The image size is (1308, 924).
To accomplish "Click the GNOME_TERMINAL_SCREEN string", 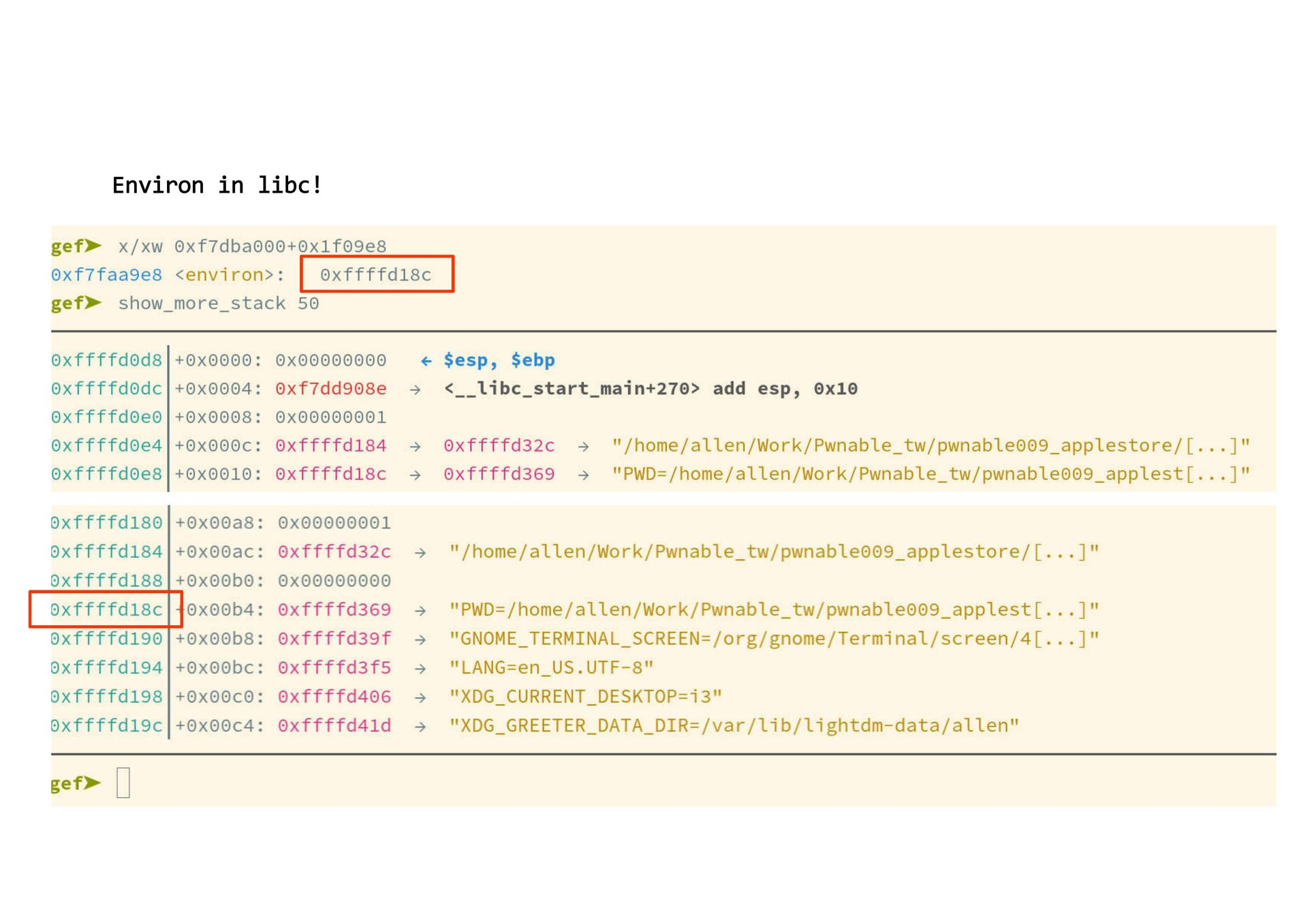I will point(773,639).
